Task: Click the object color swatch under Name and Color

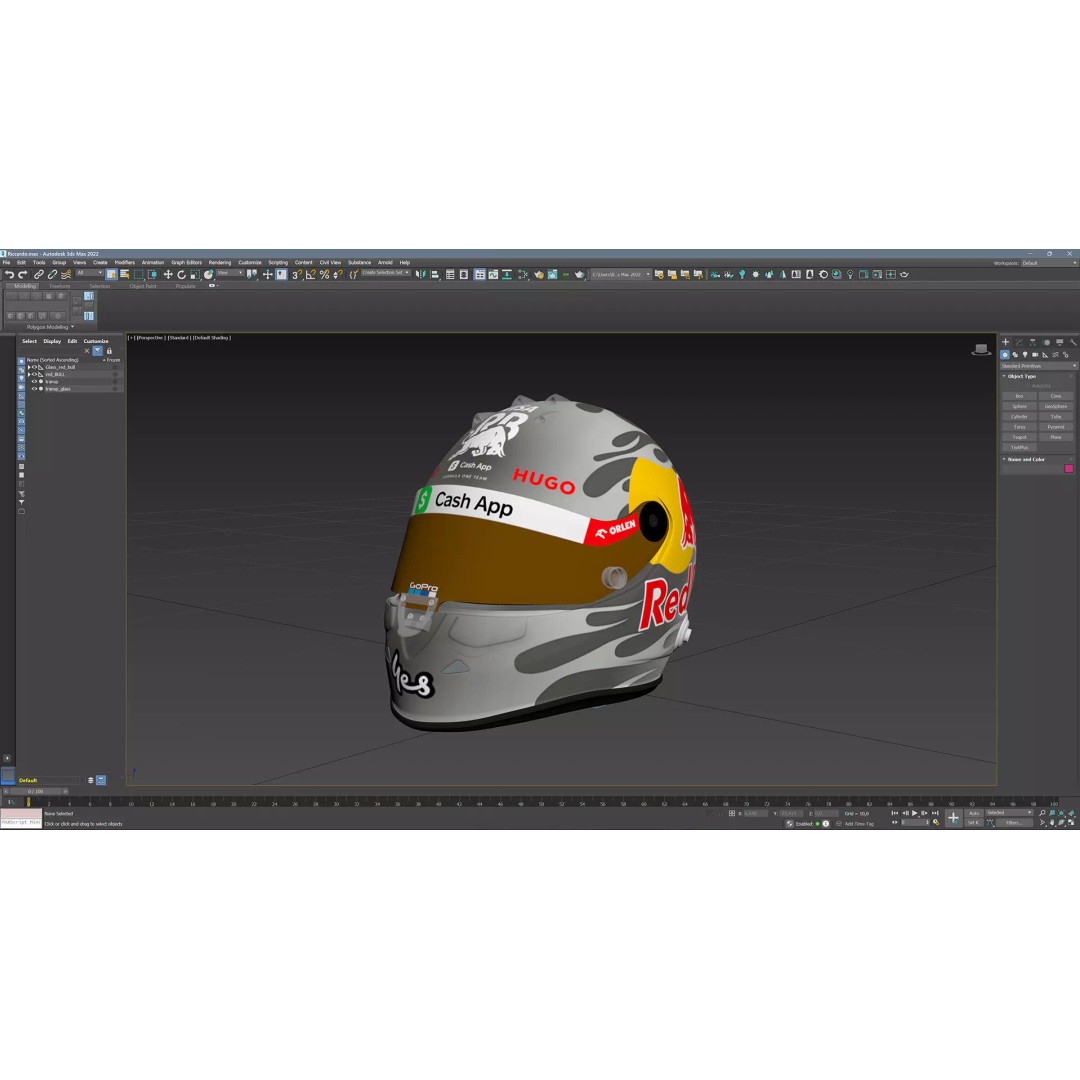Action: (1068, 466)
